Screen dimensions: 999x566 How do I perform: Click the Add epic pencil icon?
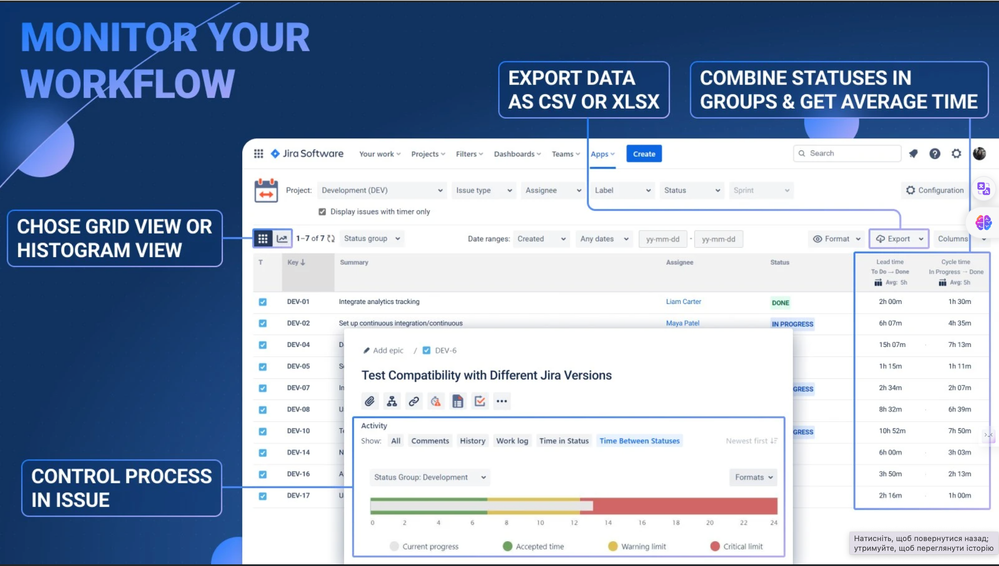366,351
